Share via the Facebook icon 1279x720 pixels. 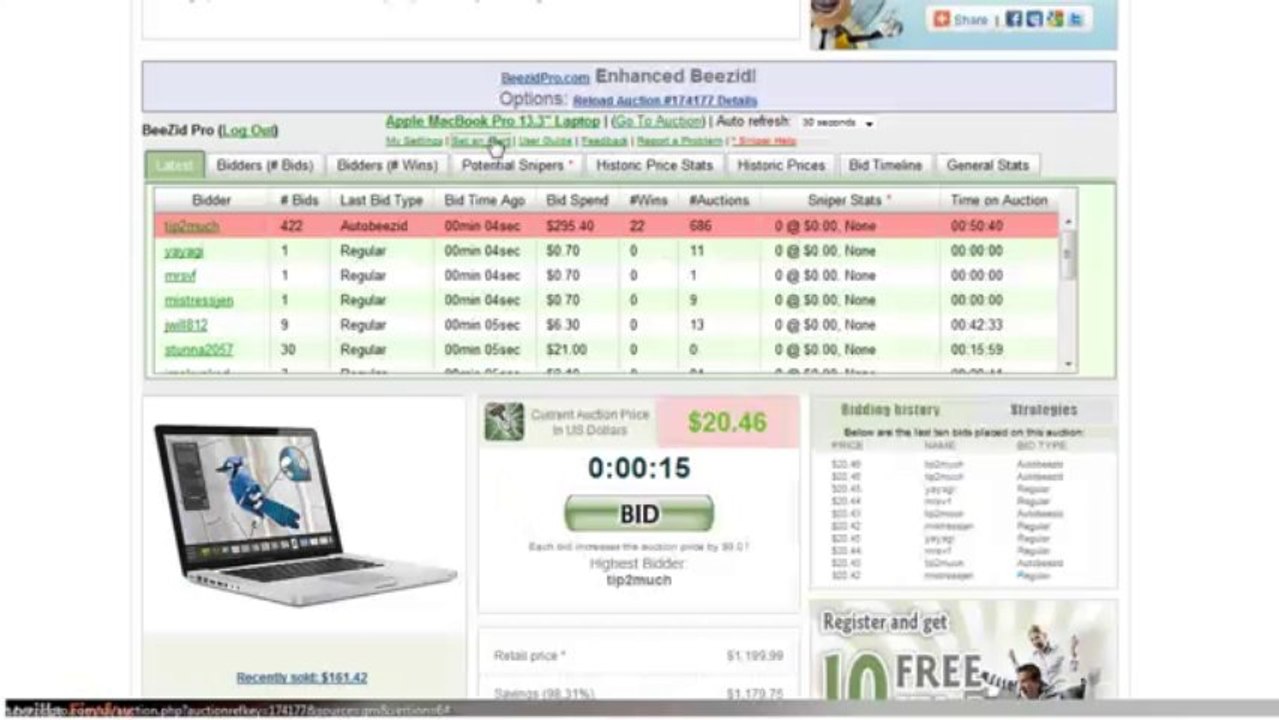coord(1014,19)
